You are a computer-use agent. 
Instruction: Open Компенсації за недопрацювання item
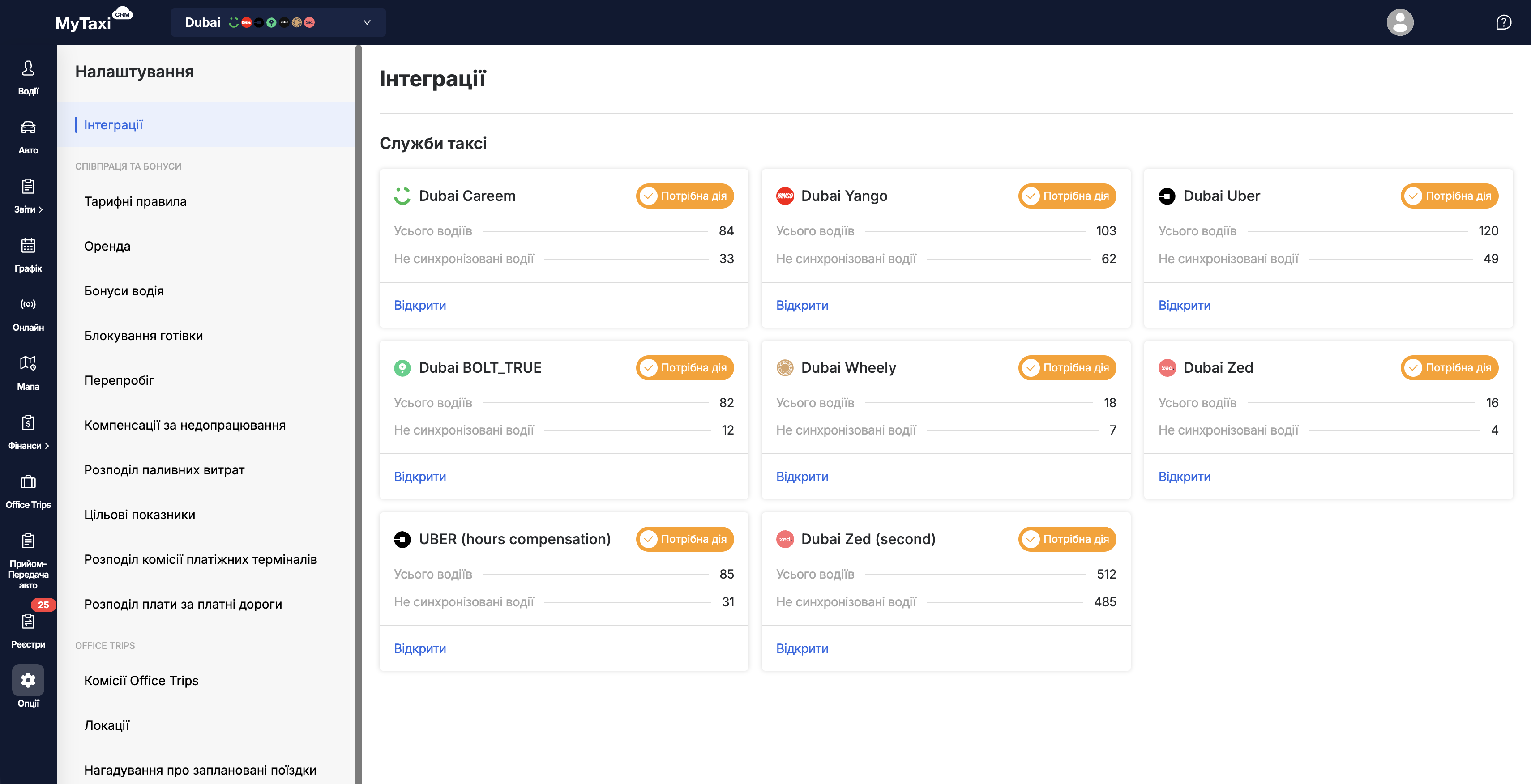pyautogui.click(x=206, y=425)
